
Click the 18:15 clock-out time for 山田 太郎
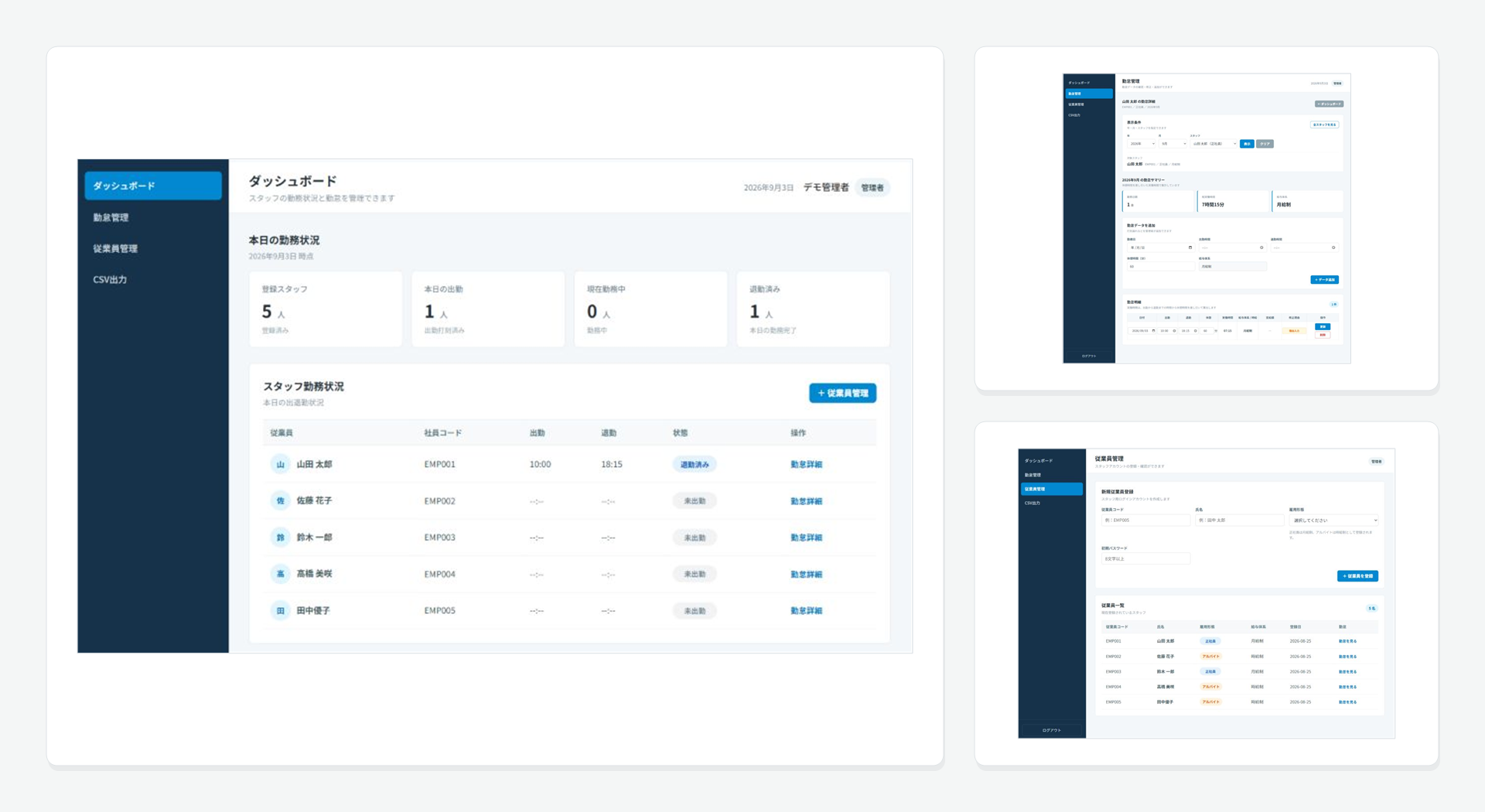[612, 465]
